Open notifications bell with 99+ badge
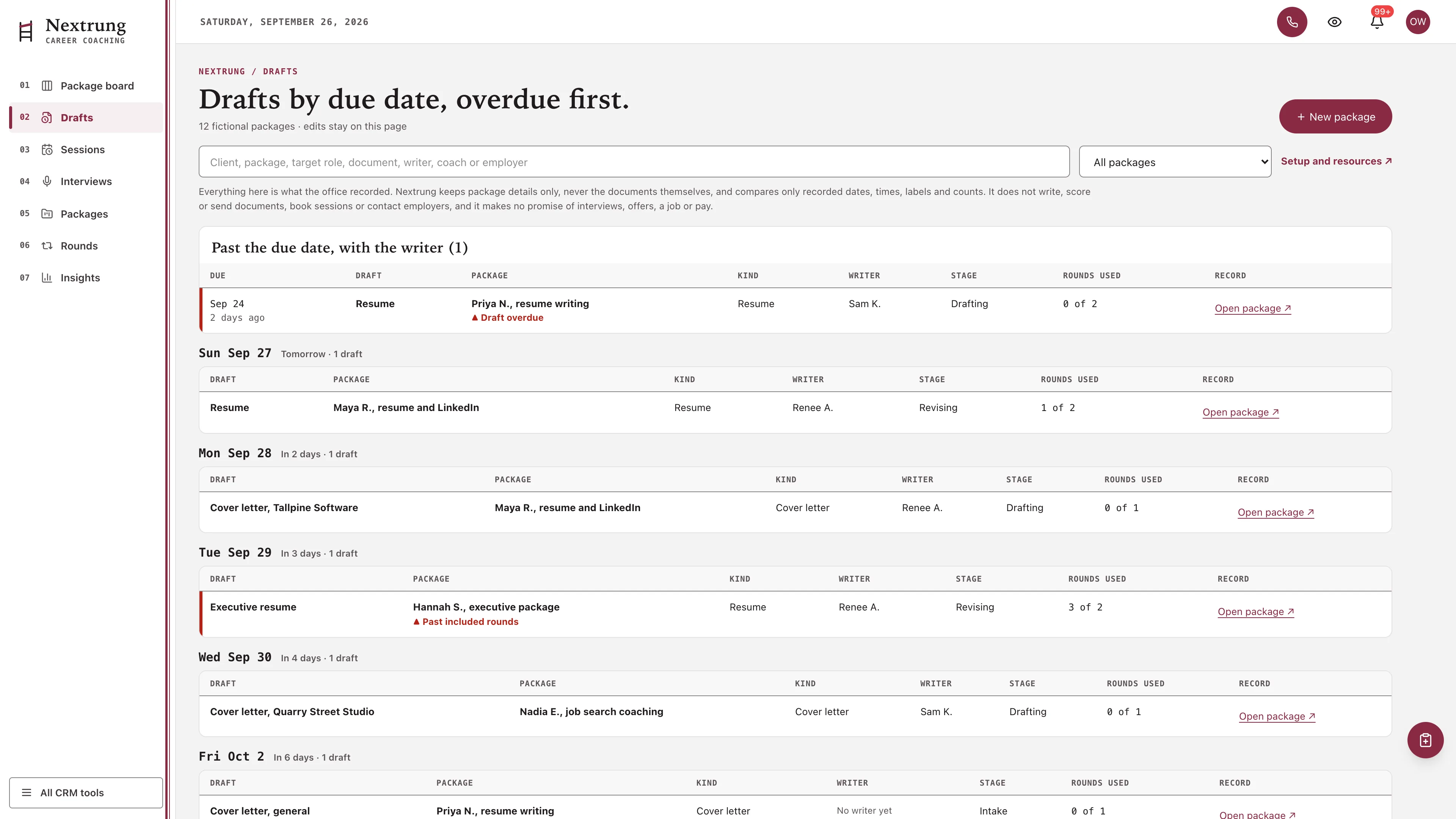This screenshot has height=819, width=1456. pos(1377,22)
